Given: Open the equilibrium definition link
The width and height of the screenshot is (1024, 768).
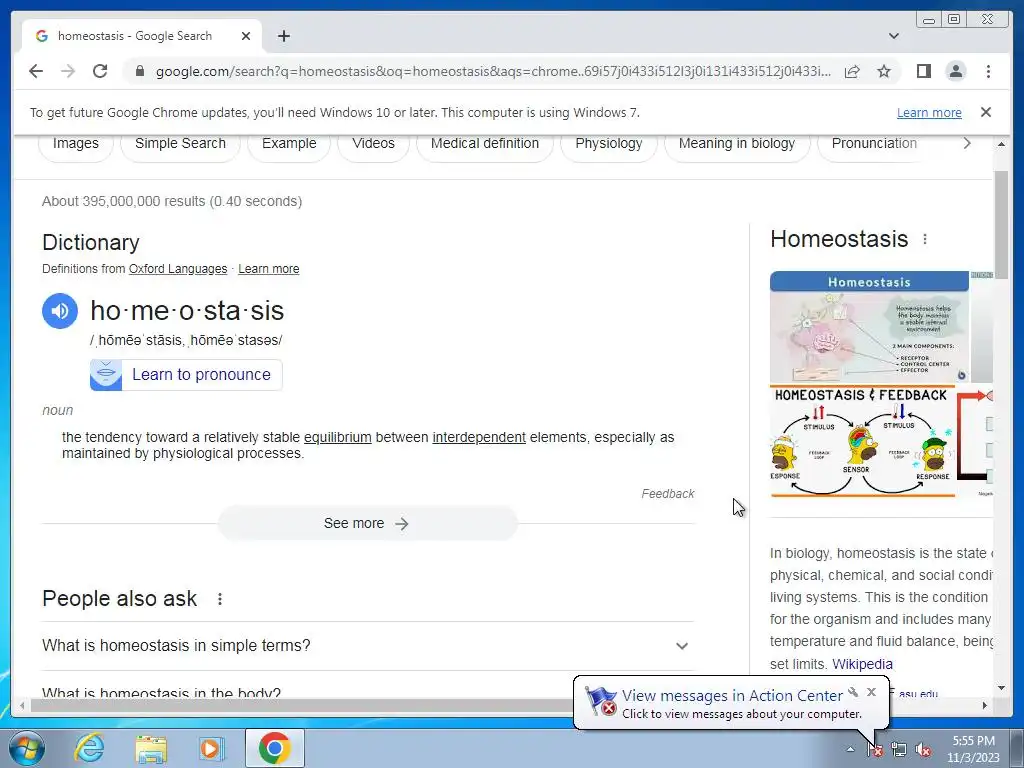Looking at the screenshot, I should pos(338,437).
